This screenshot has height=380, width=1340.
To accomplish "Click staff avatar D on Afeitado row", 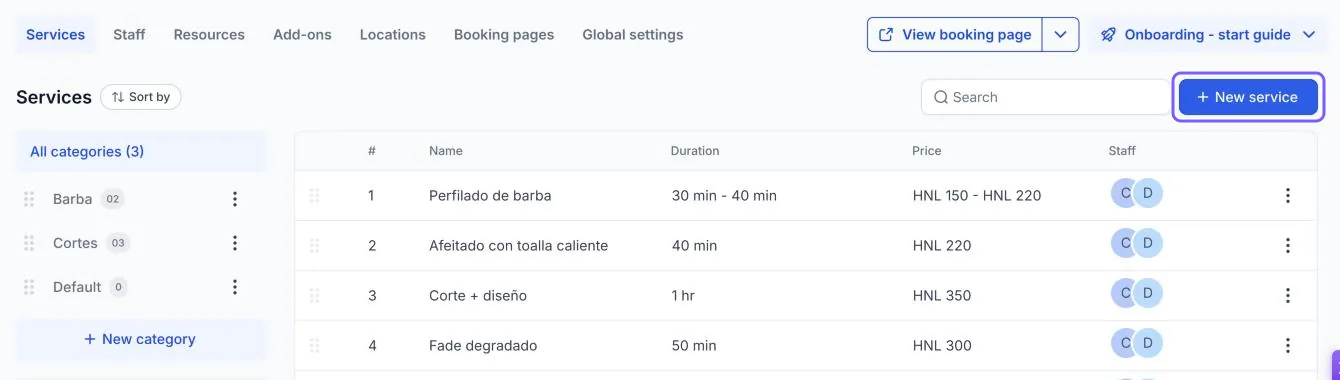I will 1148,243.
